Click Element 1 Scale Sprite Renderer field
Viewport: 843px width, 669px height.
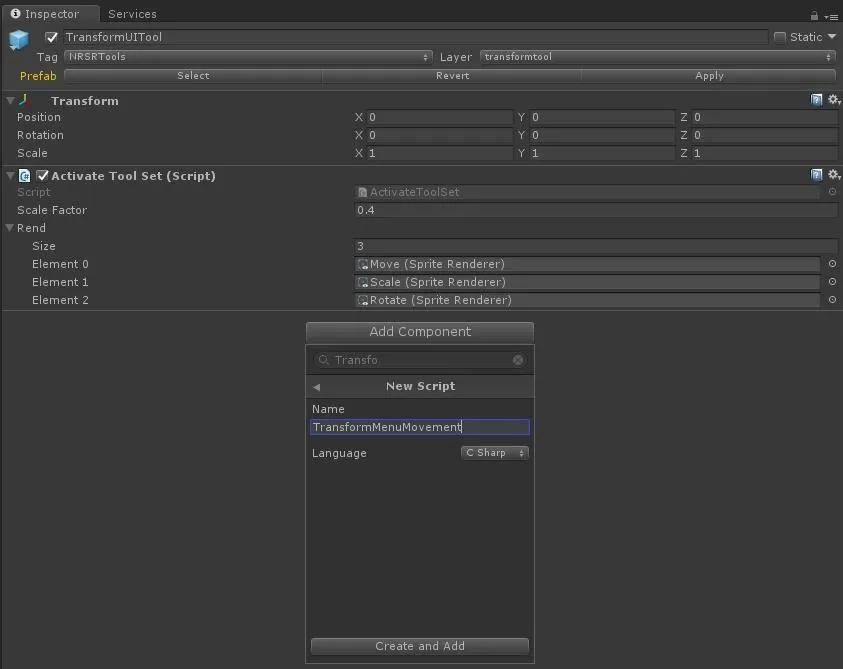coord(587,282)
